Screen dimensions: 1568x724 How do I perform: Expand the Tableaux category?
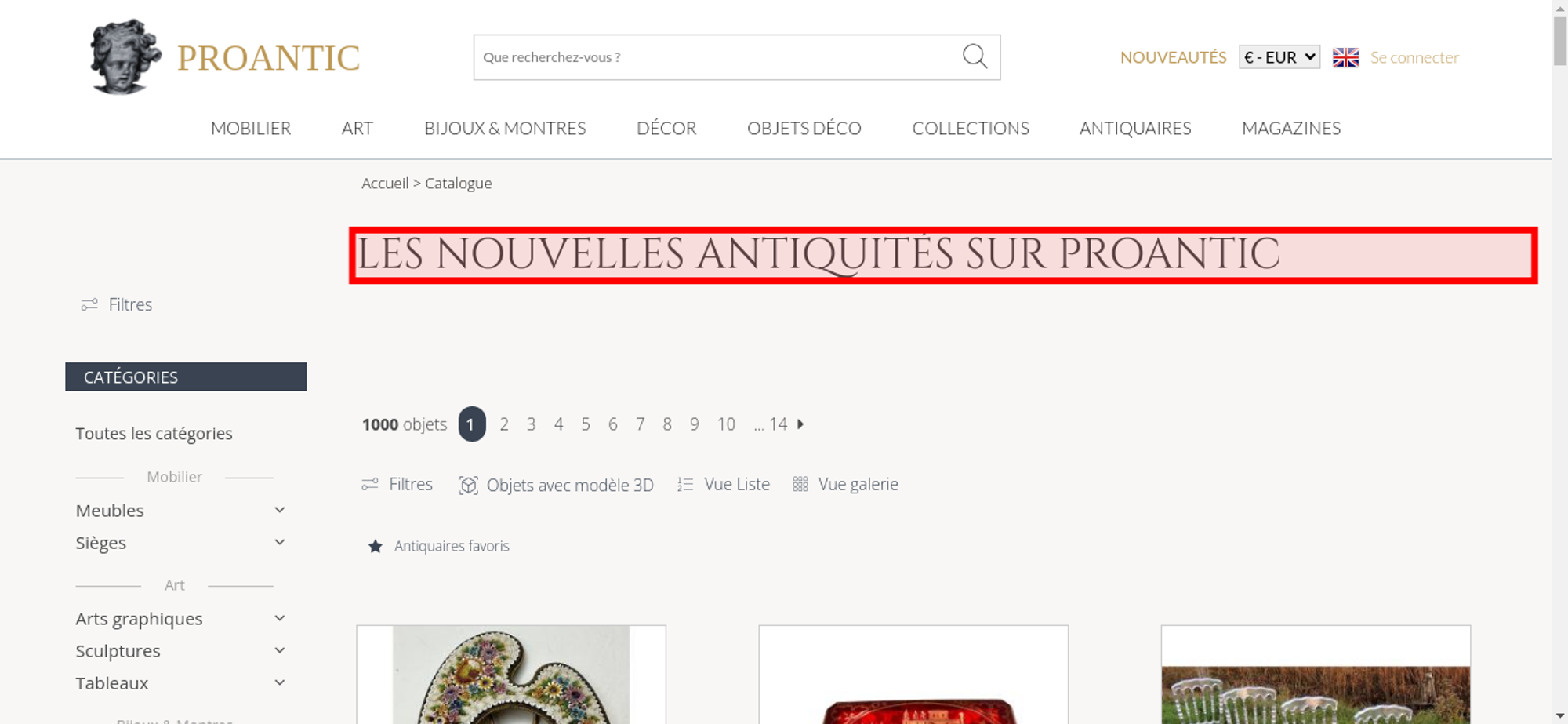point(280,682)
